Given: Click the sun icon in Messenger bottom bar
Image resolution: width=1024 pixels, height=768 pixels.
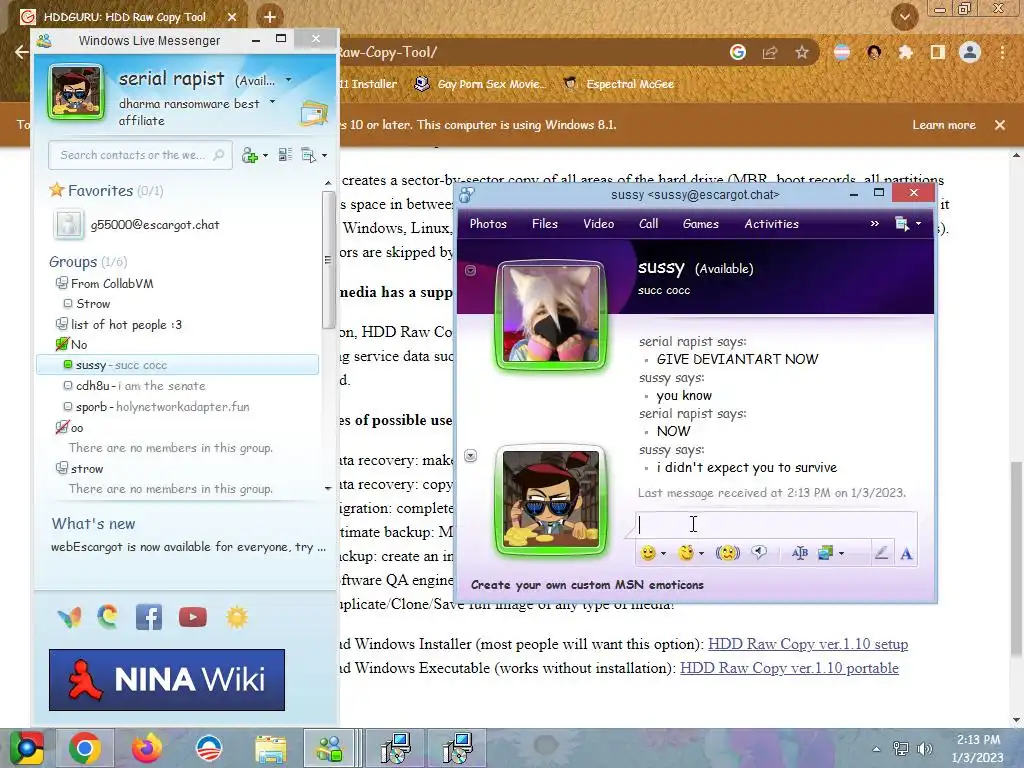Looking at the screenshot, I should click(236, 617).
